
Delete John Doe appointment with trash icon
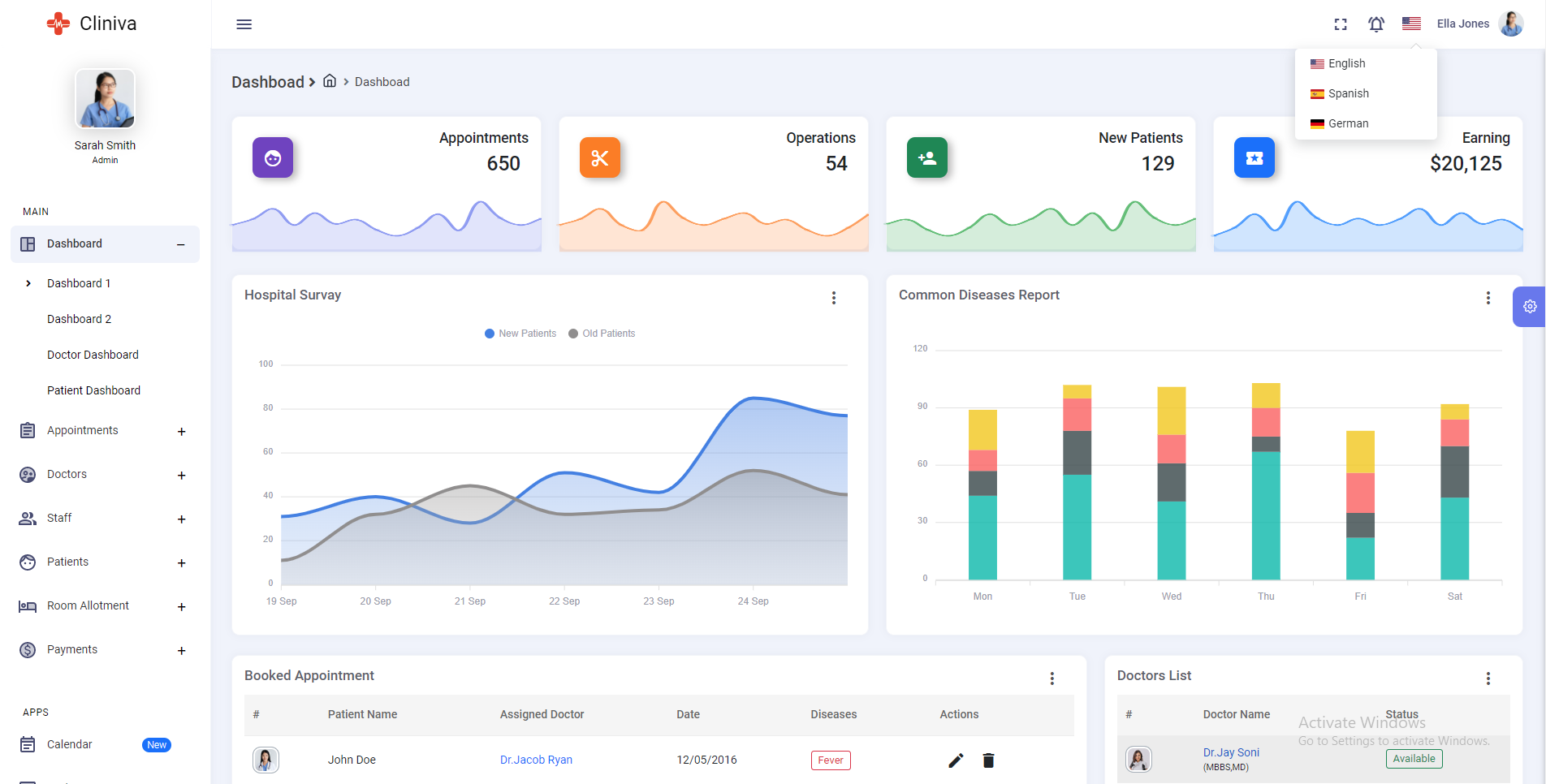(988, 760)
